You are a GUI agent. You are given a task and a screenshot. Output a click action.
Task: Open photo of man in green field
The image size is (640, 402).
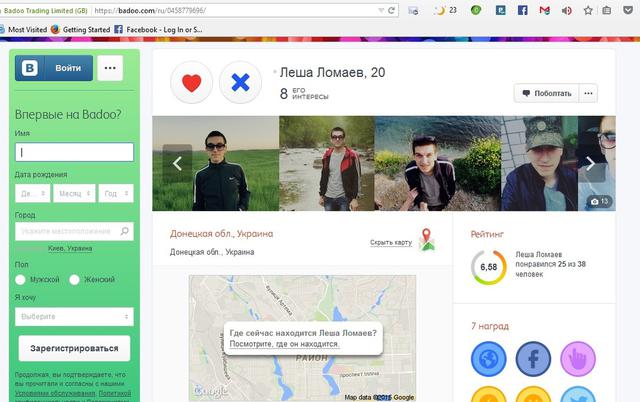point(216,164)
